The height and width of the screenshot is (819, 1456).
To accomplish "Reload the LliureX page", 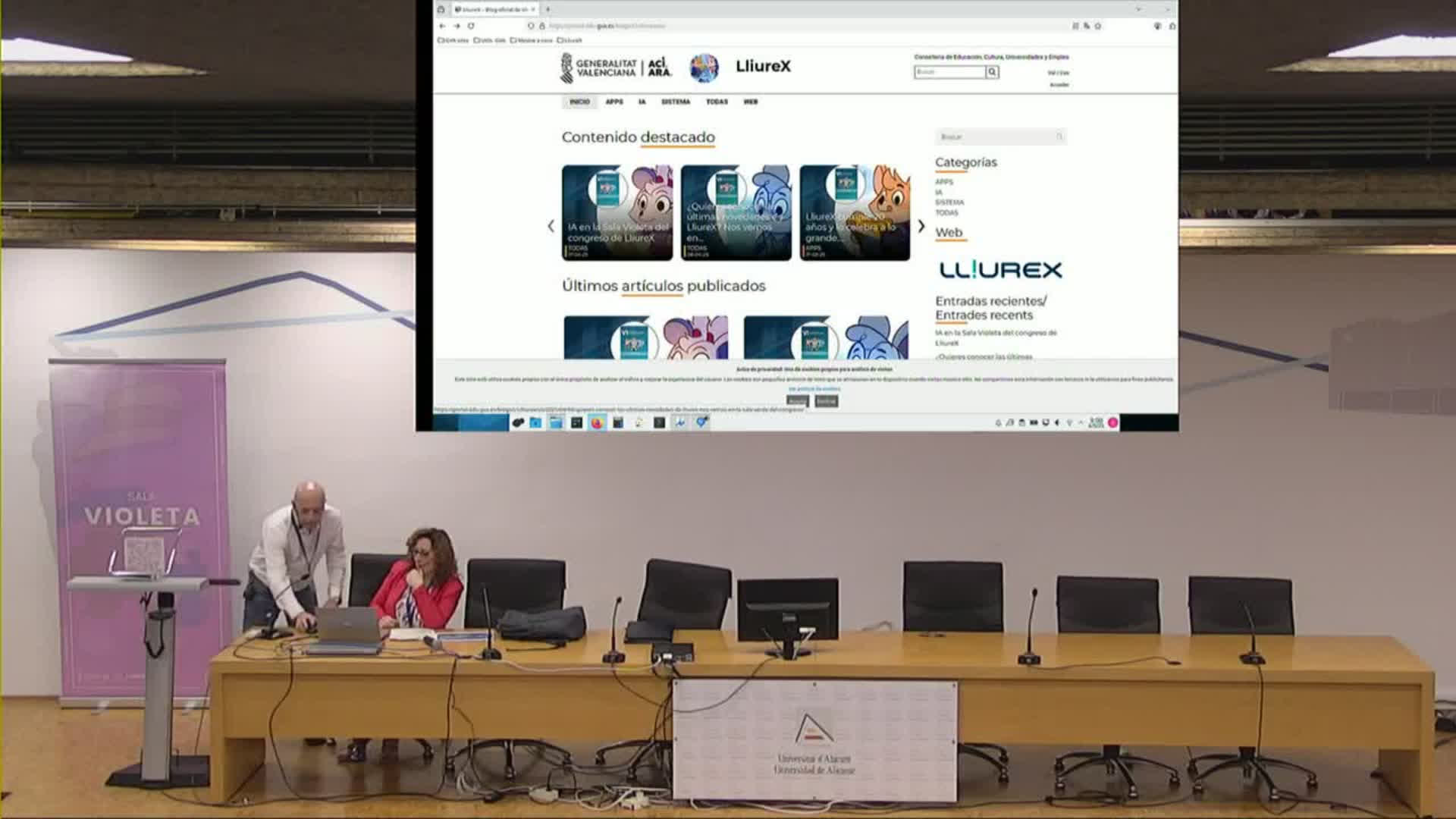I will tap(471, 26).
